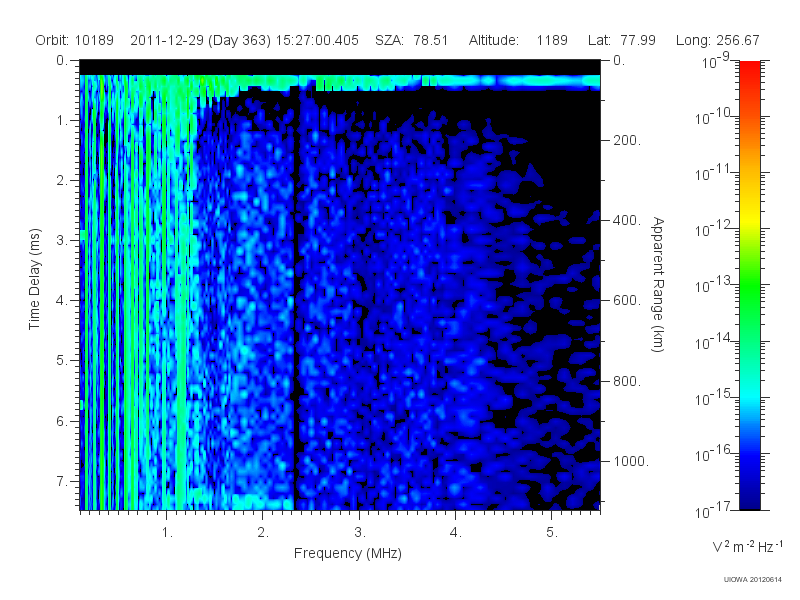The image size is (800, 600).
Task: Click the 'Altitude: 1189' header value
Action: coord(518,40)
